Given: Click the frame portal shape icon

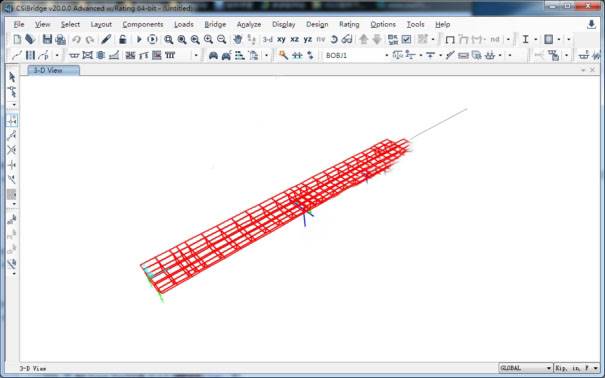Looking at the screenshot, I should [450, 39].
